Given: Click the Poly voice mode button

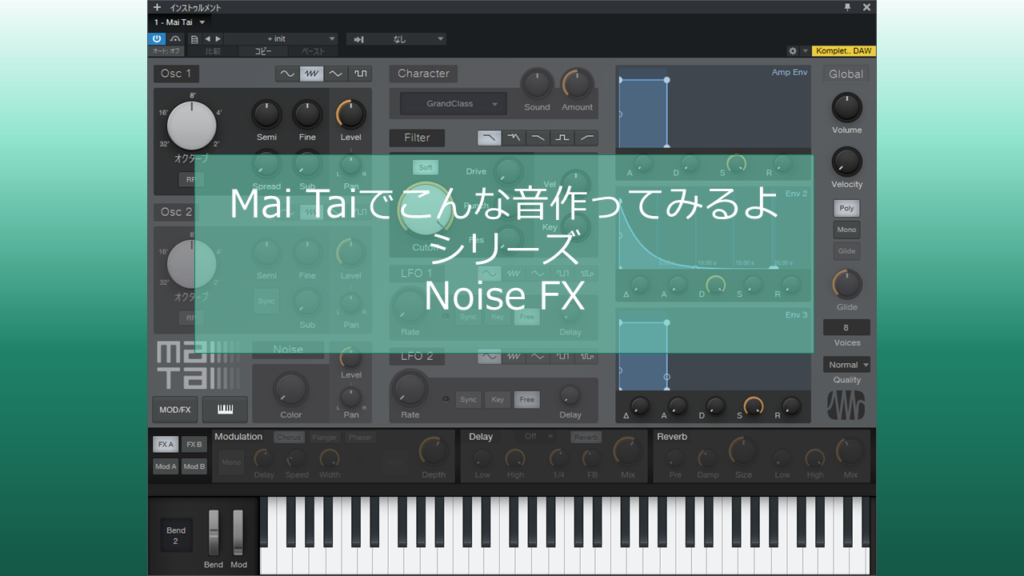Looking at the screenshot, I should point(846,208).
